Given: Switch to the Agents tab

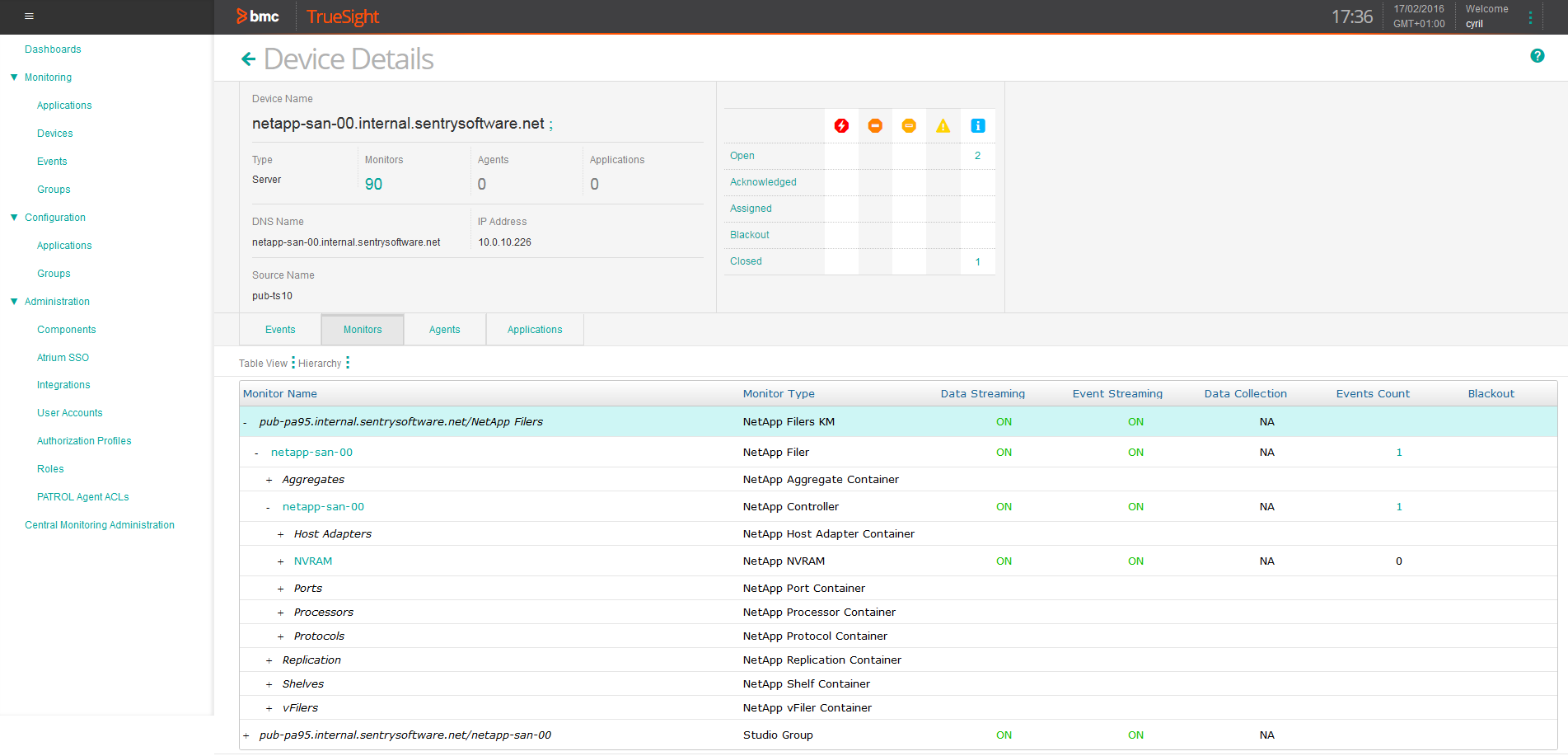Looking at the screenshot, I should coord(445,330).
